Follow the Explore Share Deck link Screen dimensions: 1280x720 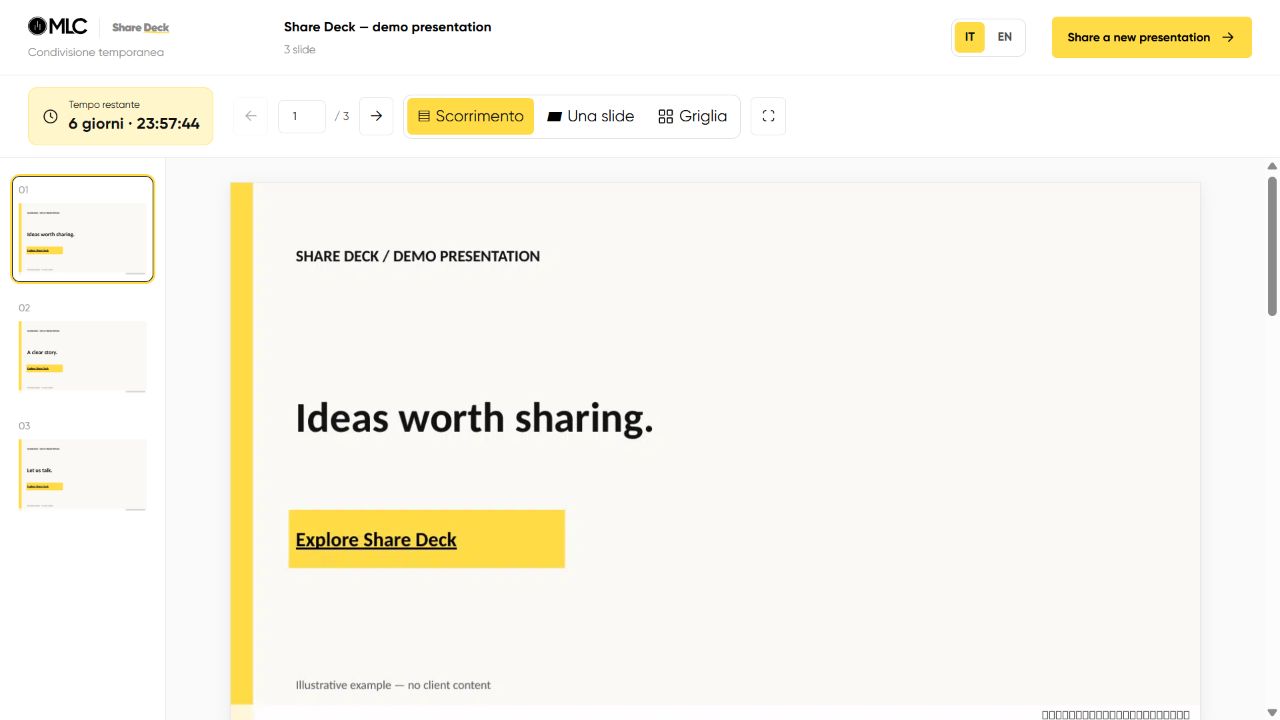[376, 540]
